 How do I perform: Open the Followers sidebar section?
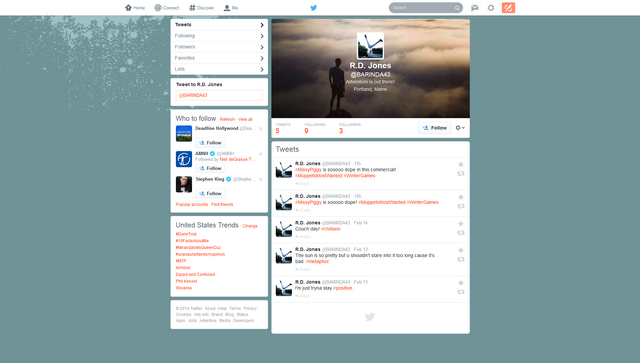[x=219, y=47]
